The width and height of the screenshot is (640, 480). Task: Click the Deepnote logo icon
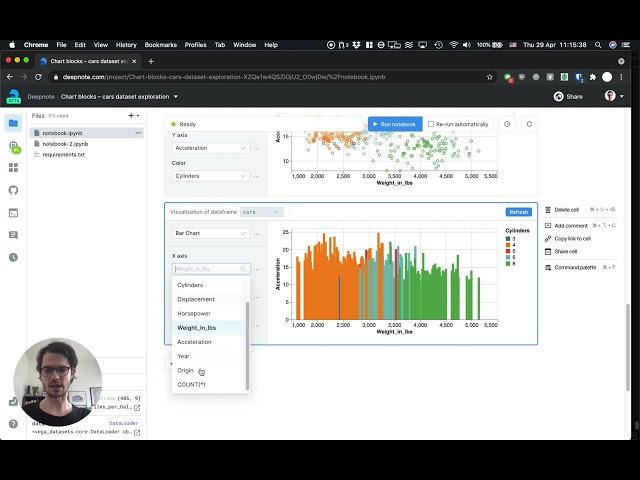[13, 96]
